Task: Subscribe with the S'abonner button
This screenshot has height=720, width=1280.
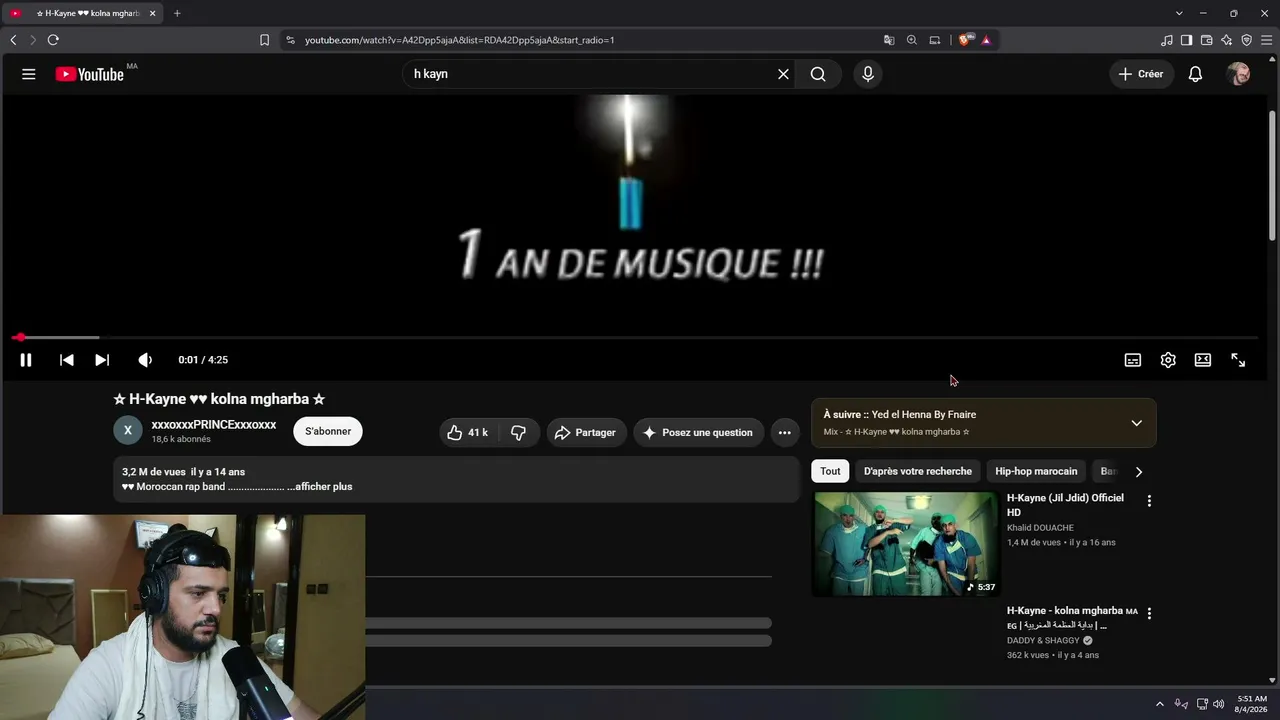Action: tap(328, 431)
